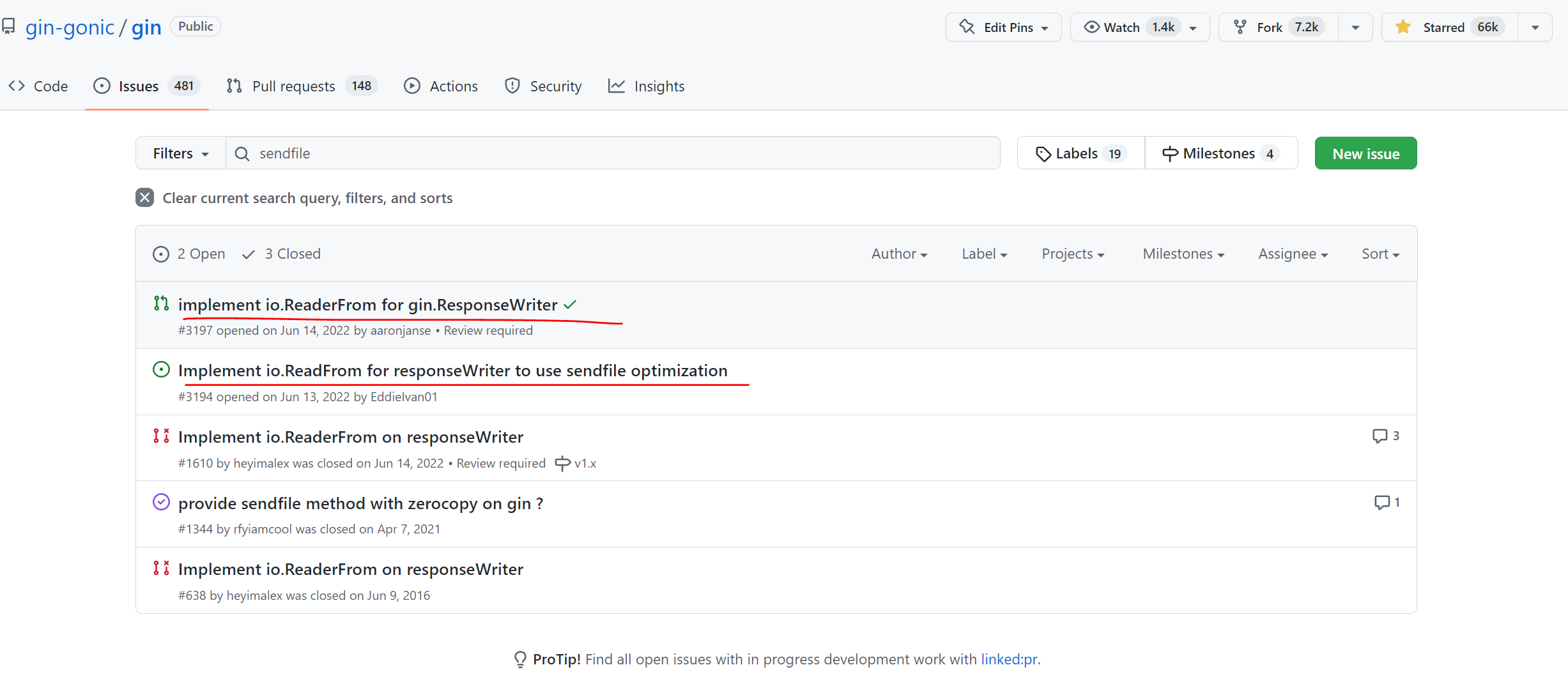Viewport: 1568px width, 688px height.
Task: Open the Filters dropdown
Action: coord(181,153)
